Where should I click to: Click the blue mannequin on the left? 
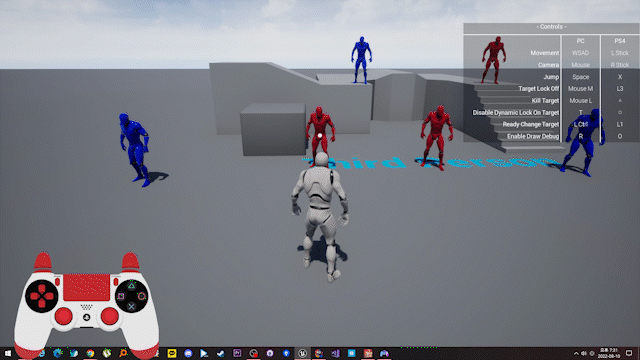(134, 150)
